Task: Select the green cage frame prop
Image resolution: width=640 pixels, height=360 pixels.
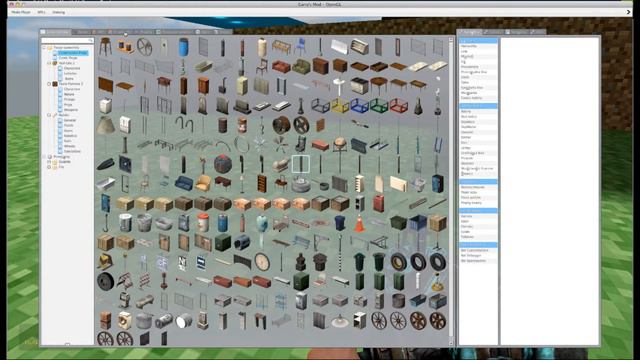Action: tap(379, 105)
